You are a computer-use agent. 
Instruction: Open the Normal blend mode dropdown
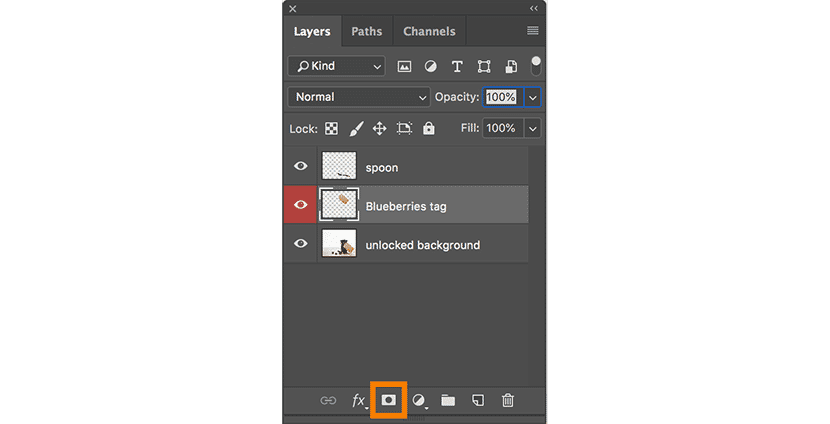(x=358, y=97)
